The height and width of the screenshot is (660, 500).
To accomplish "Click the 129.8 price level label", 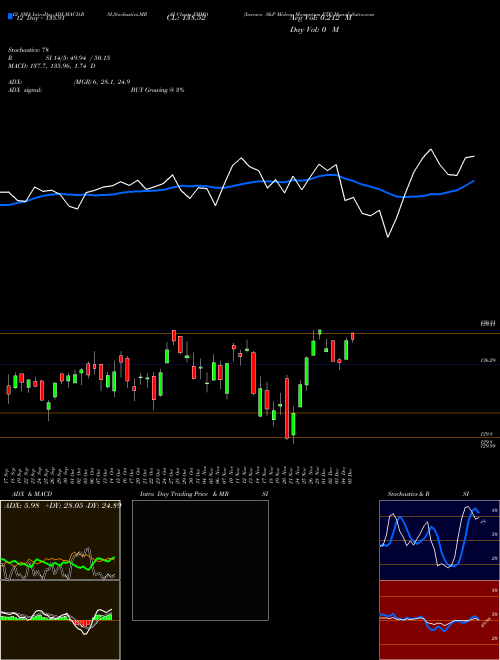I will pyautogui.click(x=487, y=434).
